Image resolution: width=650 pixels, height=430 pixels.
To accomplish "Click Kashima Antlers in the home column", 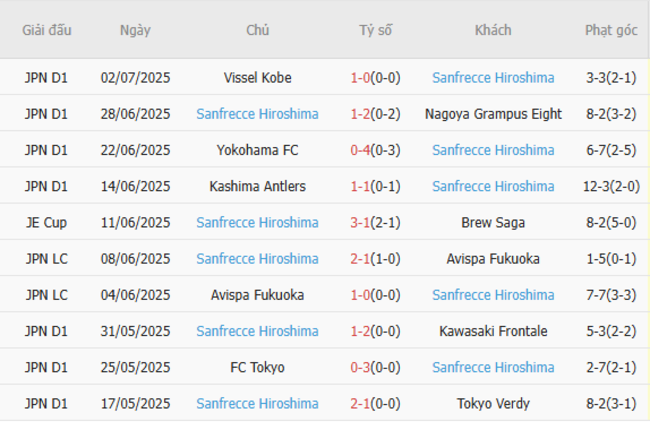I will [x=257, y=186].
